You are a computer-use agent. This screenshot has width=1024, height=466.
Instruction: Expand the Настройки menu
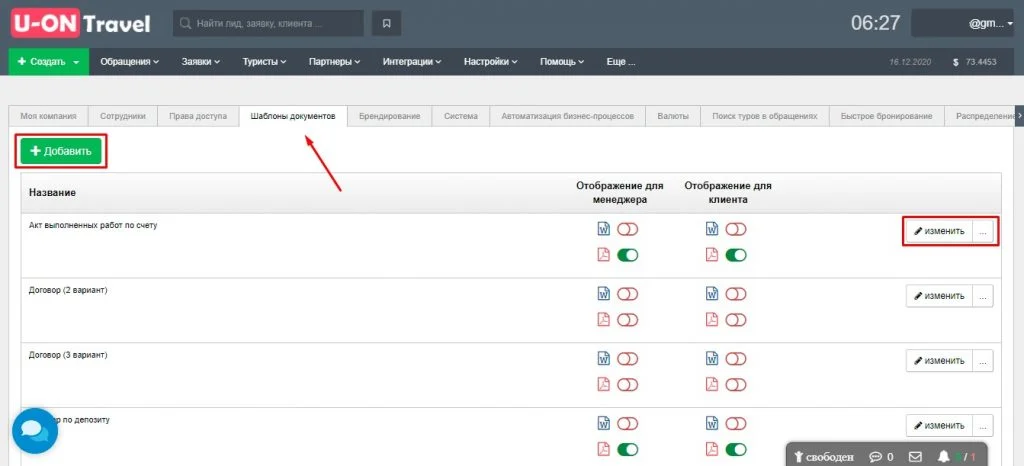490,62
